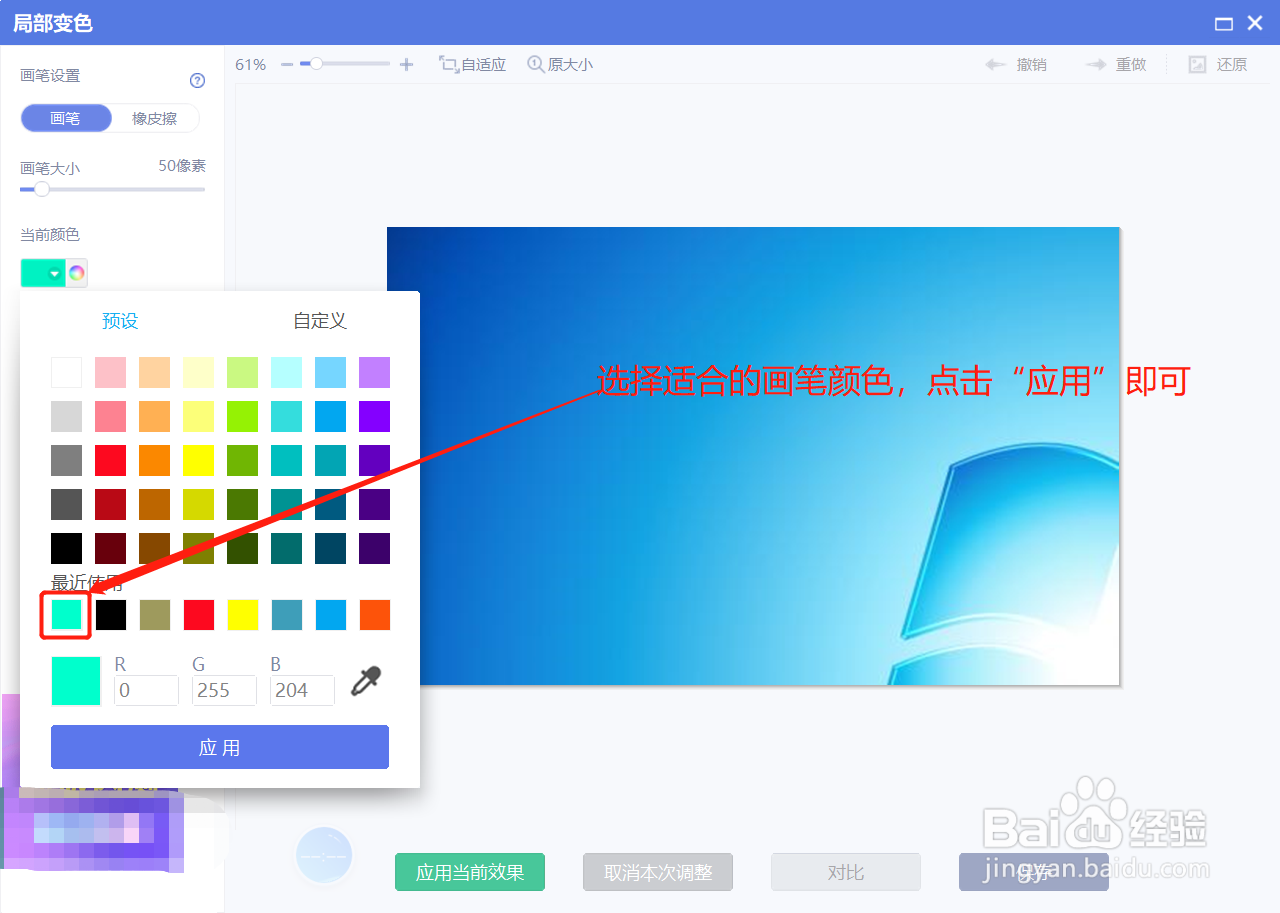Click the B value input field
The height and width of the screenshot is (913, 1280).
click(302, 690)
